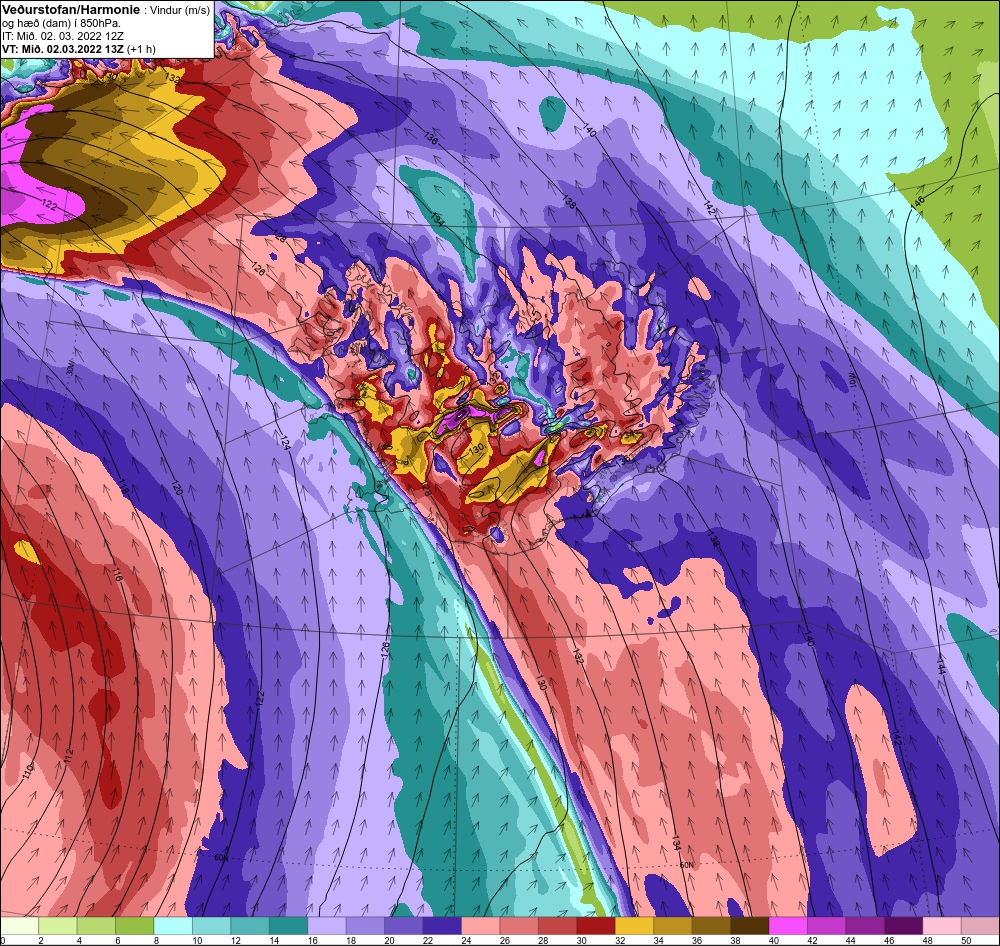Viewport: 1000px width, 946px height.
Task: Click the 8–10 m/s light cyan swatch
Action: [173, 926]
